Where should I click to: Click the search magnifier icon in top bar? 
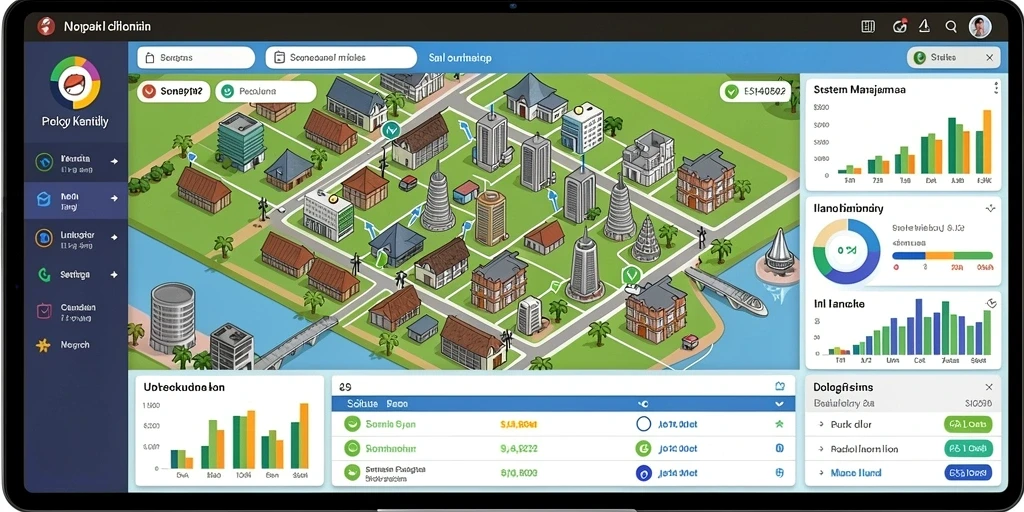tap(951, 27)
